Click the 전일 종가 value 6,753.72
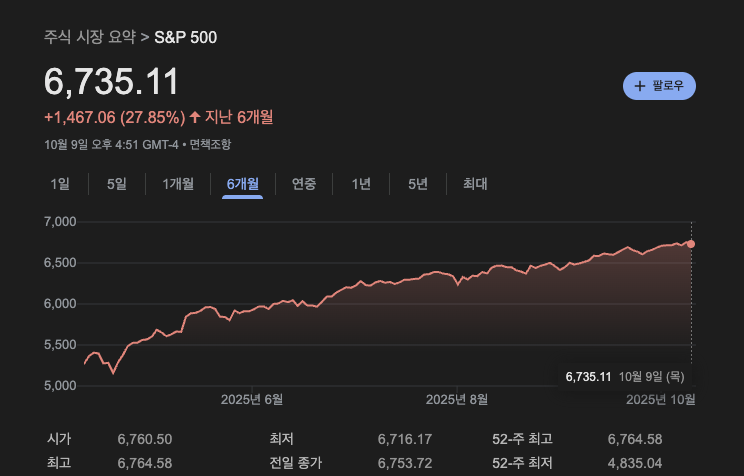This screenshot has height=476, width=744. point(404,463)
